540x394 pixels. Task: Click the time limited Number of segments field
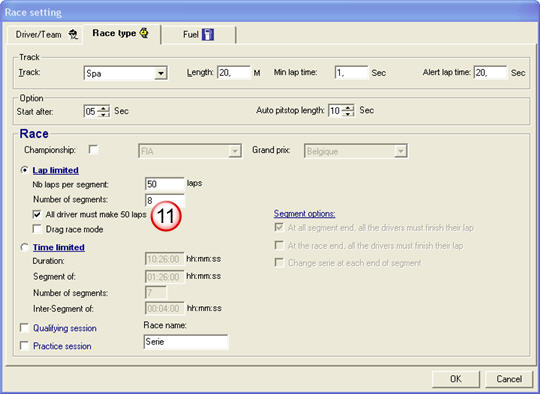(156, 293)
